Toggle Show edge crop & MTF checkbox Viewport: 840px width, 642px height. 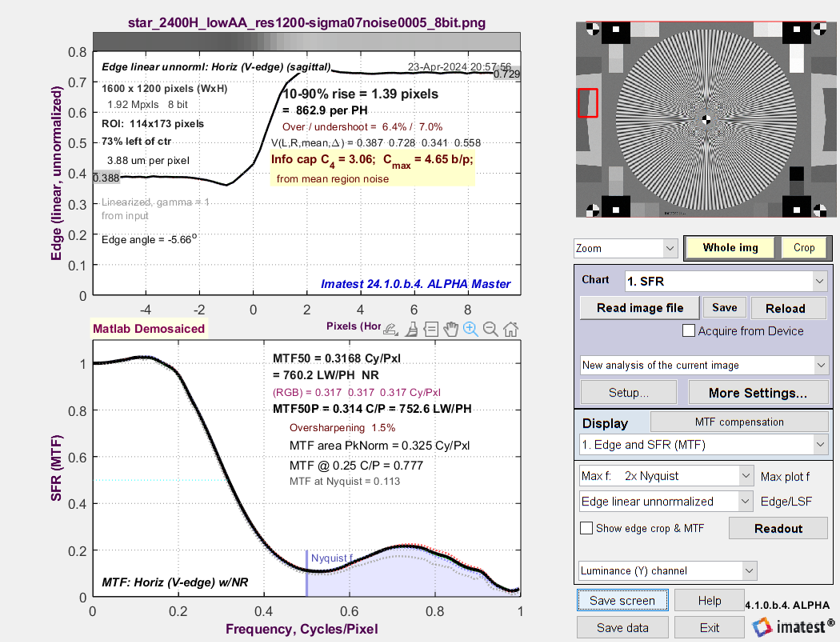[587, 528]
